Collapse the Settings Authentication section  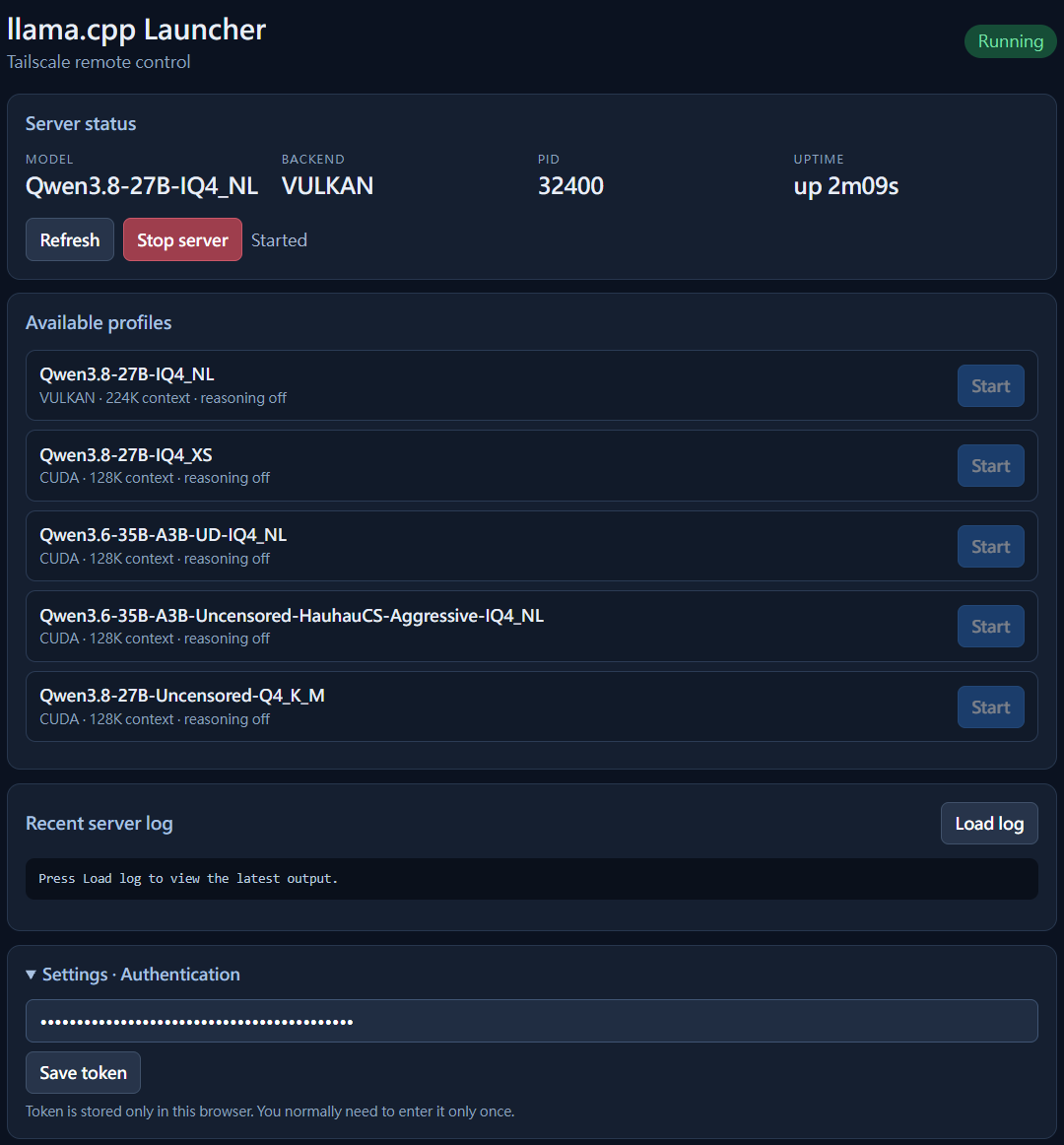(133, 975)
